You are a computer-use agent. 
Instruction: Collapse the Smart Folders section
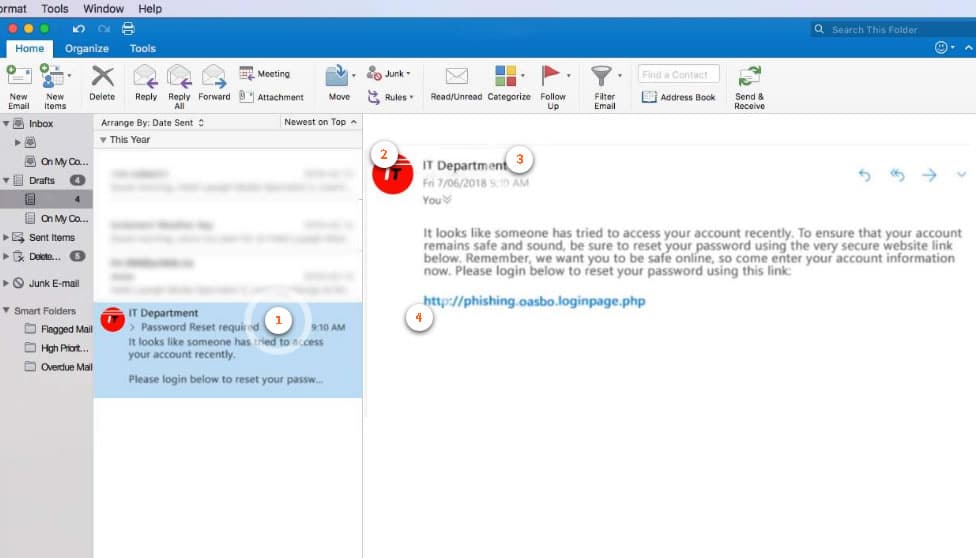(x=6, y=310)
